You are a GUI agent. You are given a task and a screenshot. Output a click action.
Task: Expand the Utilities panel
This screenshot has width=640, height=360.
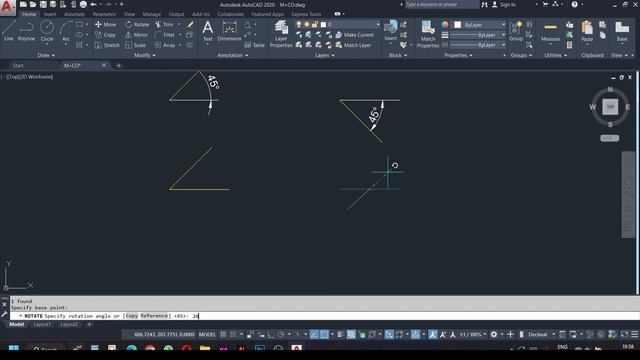click(x=556, y=55)
